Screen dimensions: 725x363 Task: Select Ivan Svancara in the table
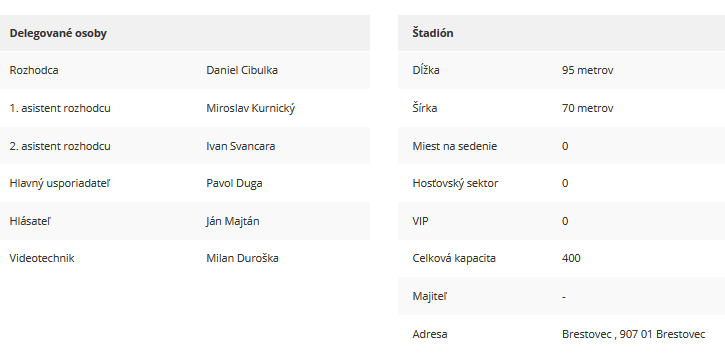tap(240, 146)
